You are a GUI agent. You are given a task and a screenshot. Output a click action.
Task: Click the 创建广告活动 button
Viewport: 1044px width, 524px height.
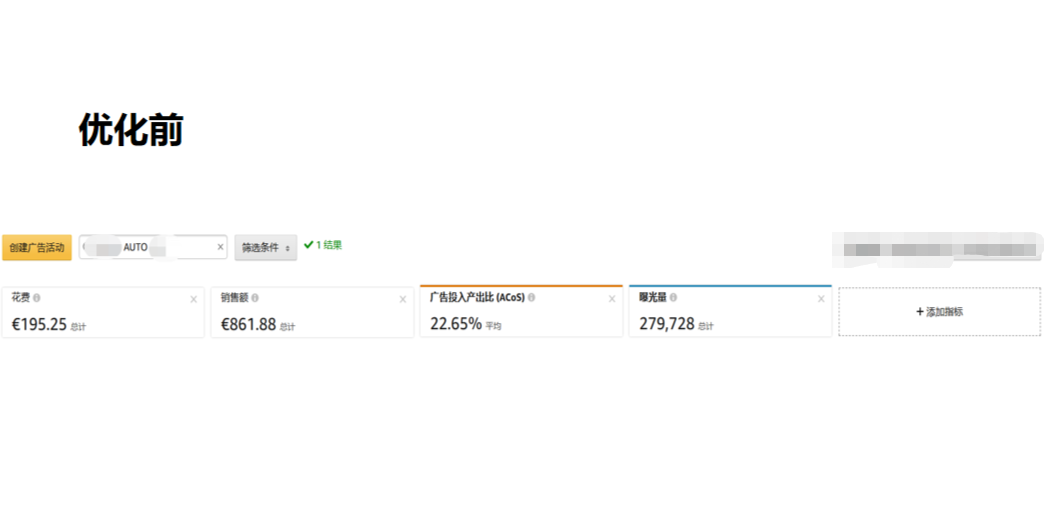point(37,247)
